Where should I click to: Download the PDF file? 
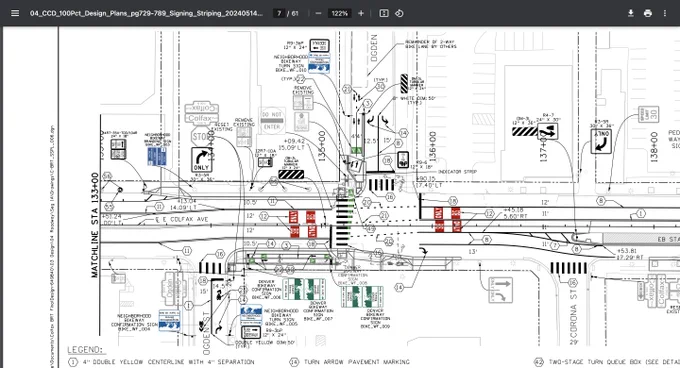pos(631,13)
